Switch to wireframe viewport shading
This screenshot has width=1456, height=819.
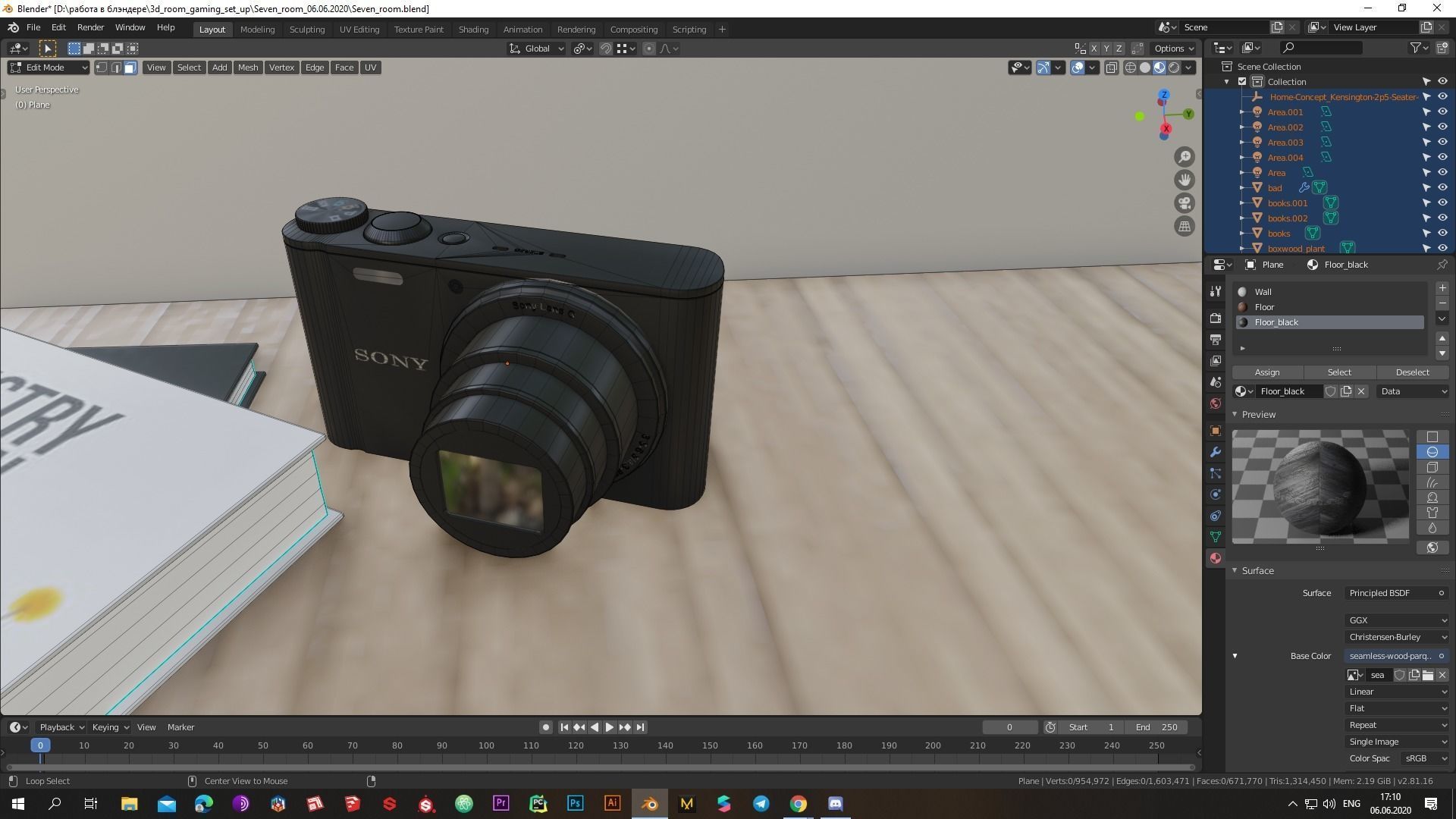coord(1131,67)
